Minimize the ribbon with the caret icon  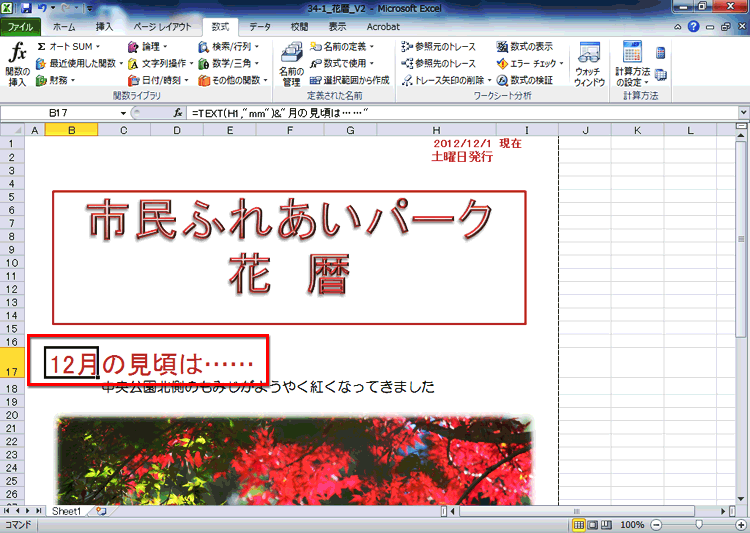[678, 27]
